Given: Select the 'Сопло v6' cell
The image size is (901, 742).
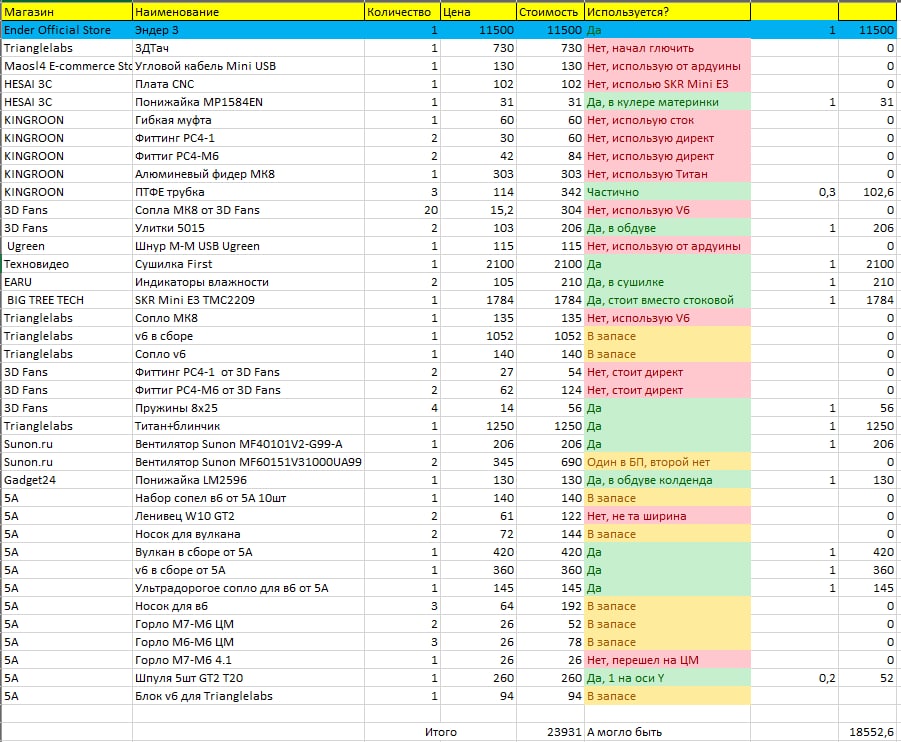Looking at the screenshot, I should click(248, 354).
